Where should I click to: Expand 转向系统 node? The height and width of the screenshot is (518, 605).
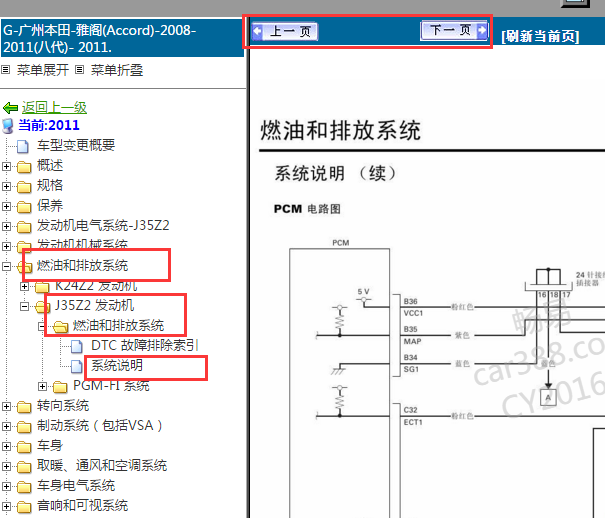point(6,406)
